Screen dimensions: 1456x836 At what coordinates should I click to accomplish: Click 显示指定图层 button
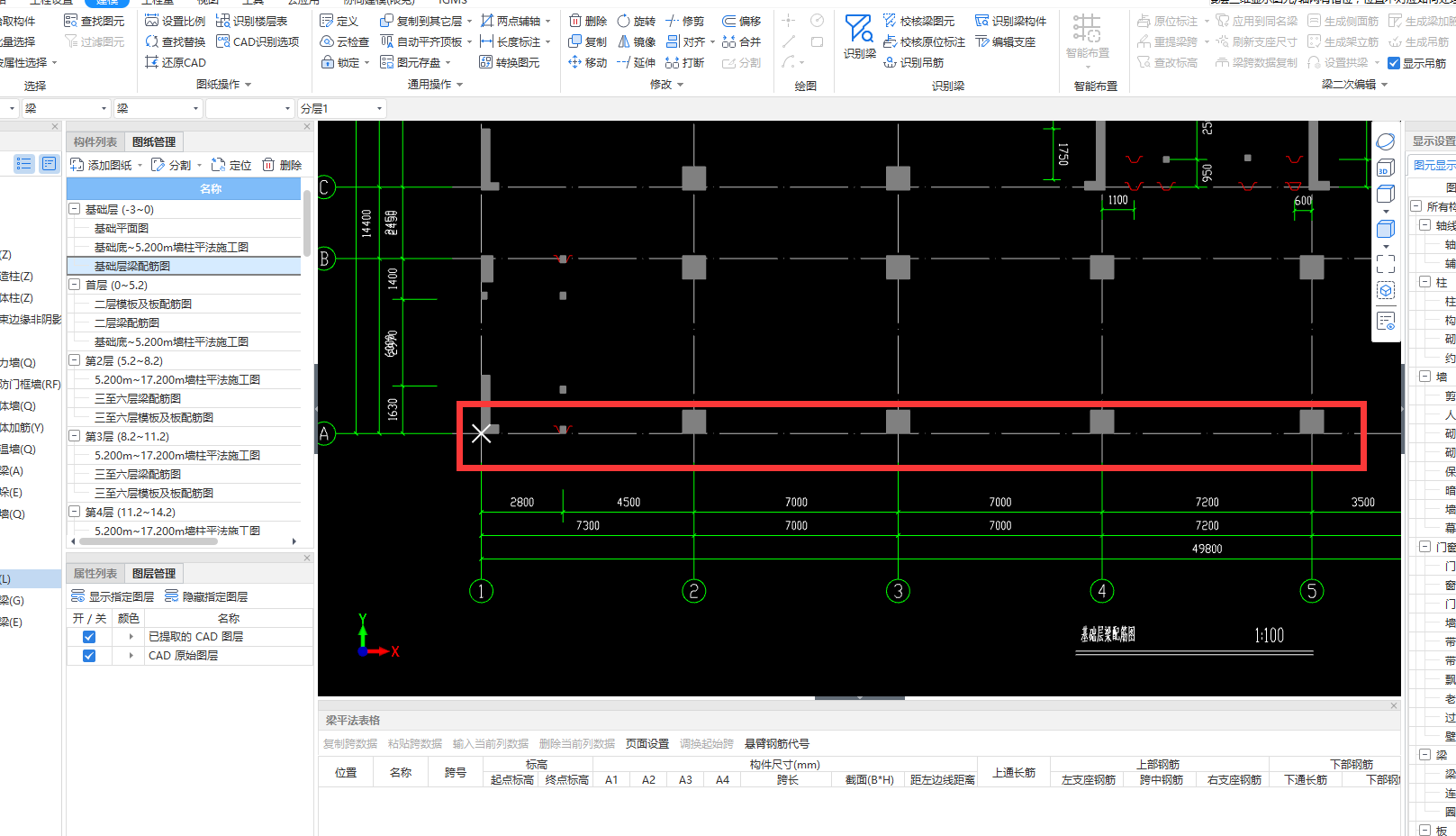click(113, 596)
